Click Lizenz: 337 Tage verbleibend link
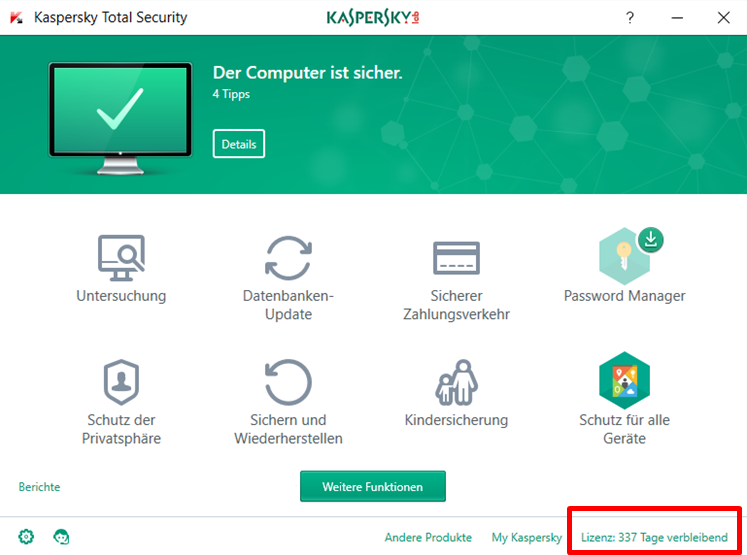747x555 pixels. click(654, 537)
